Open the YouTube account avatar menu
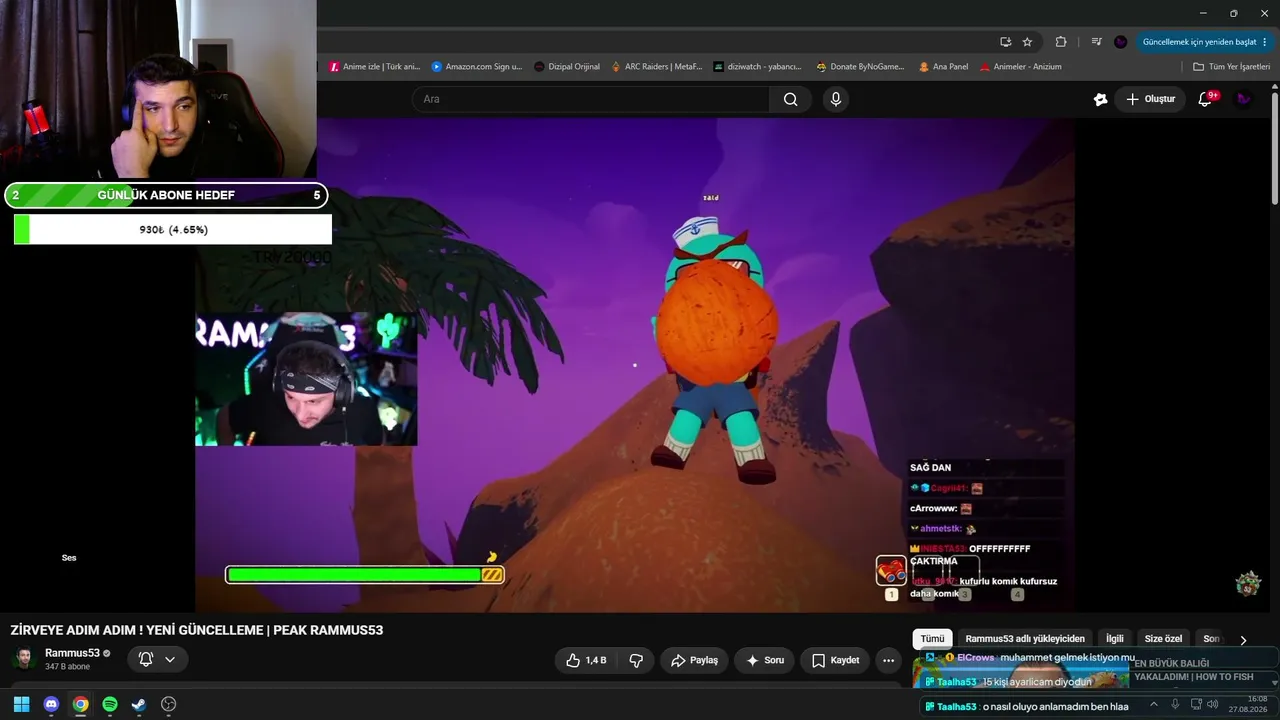 1244,99
